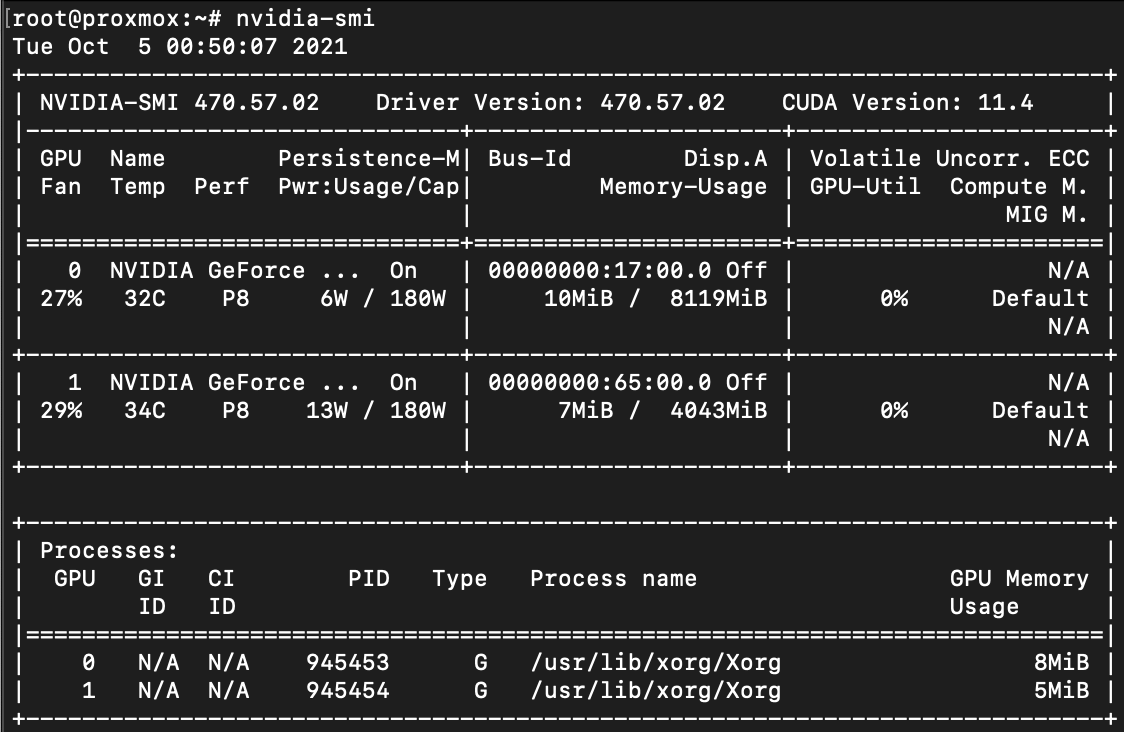Click the Xorg process path for PID 945454

coord(655,691)
